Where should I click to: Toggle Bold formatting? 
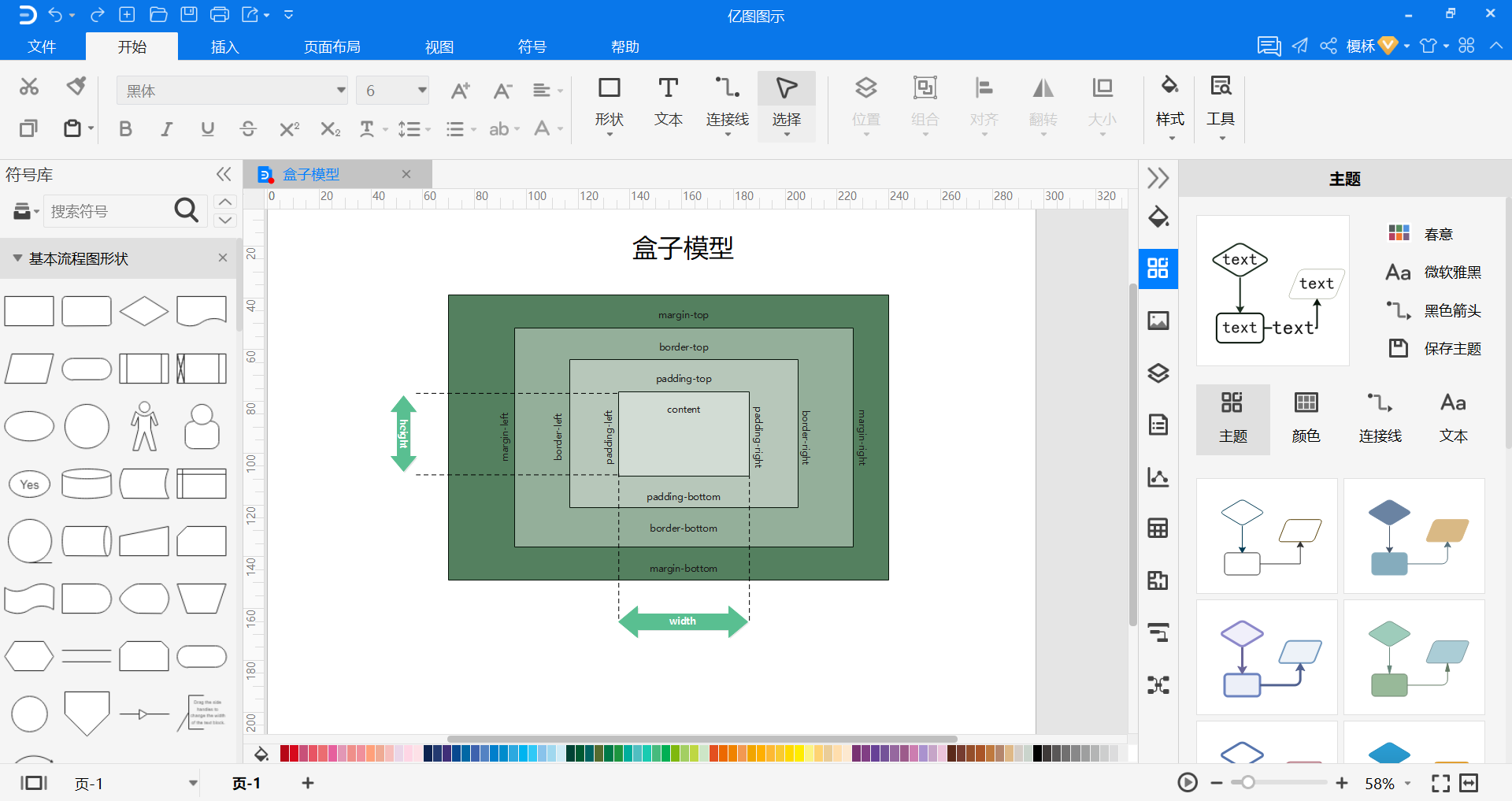pyautogui.click(x=125, y=128)
